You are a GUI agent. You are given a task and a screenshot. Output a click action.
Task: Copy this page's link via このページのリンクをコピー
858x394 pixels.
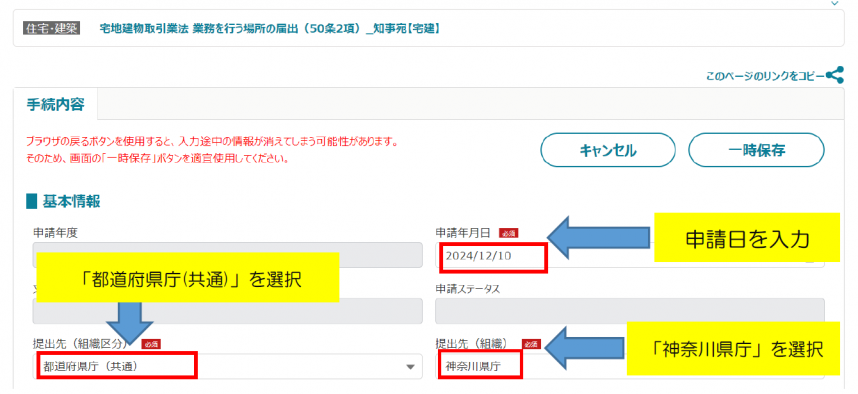pos(764,77)
